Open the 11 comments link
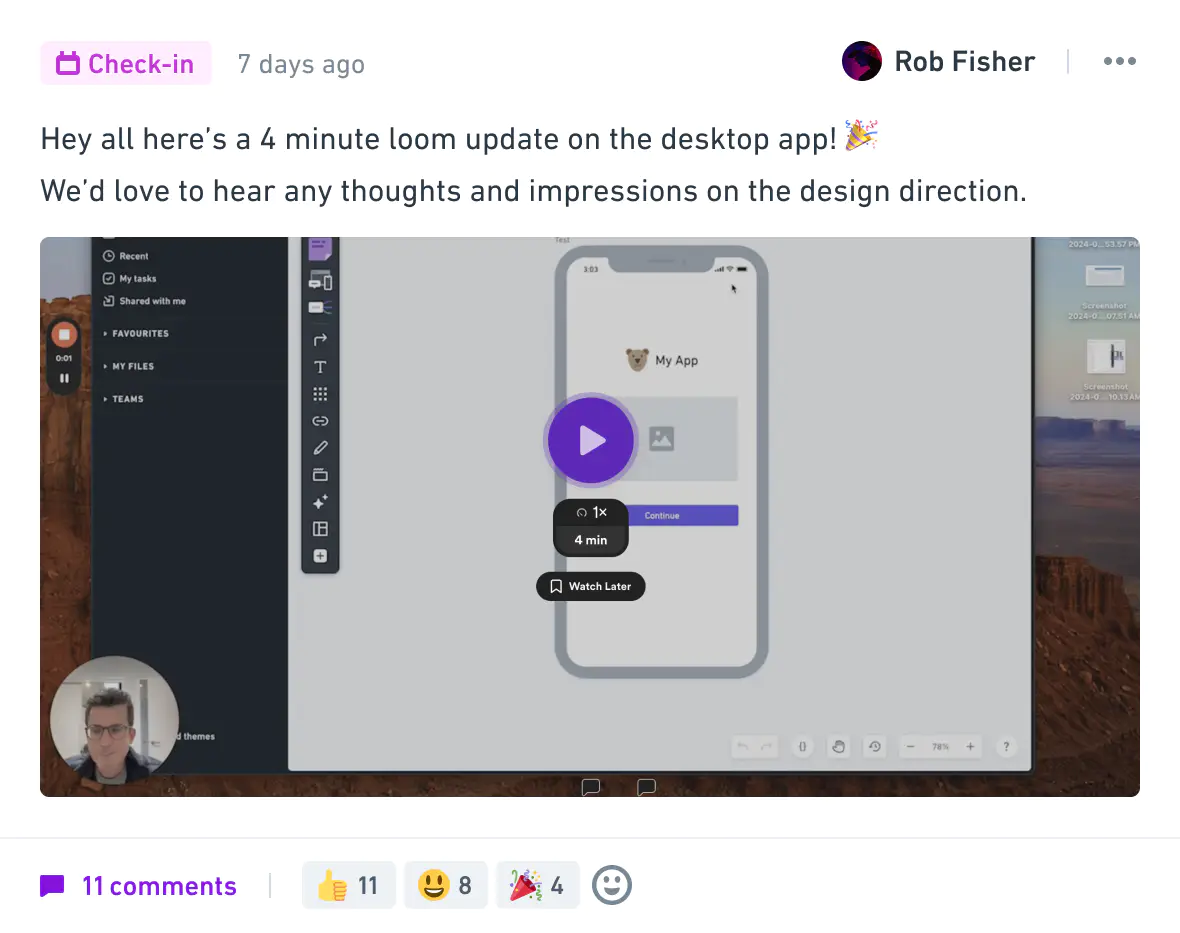Viewport: 1180px width, 933px height. [159, 886]
